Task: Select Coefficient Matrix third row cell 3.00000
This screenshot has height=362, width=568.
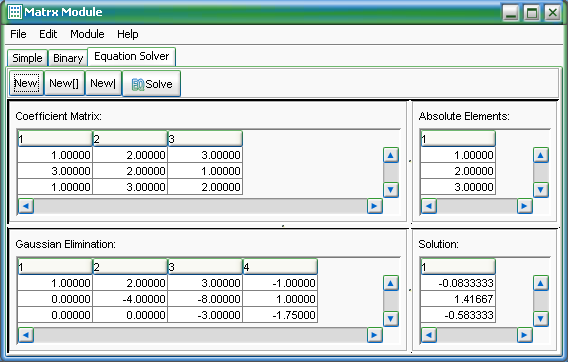Action: (x=130, y=187)
